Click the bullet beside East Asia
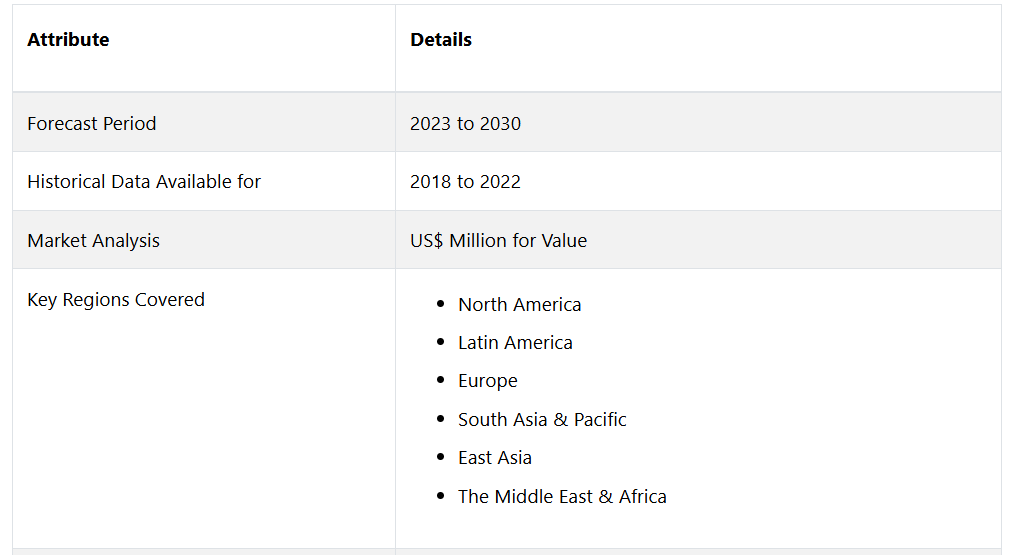Viewport: 1013px width, 555px height. (x=440, y=457)
